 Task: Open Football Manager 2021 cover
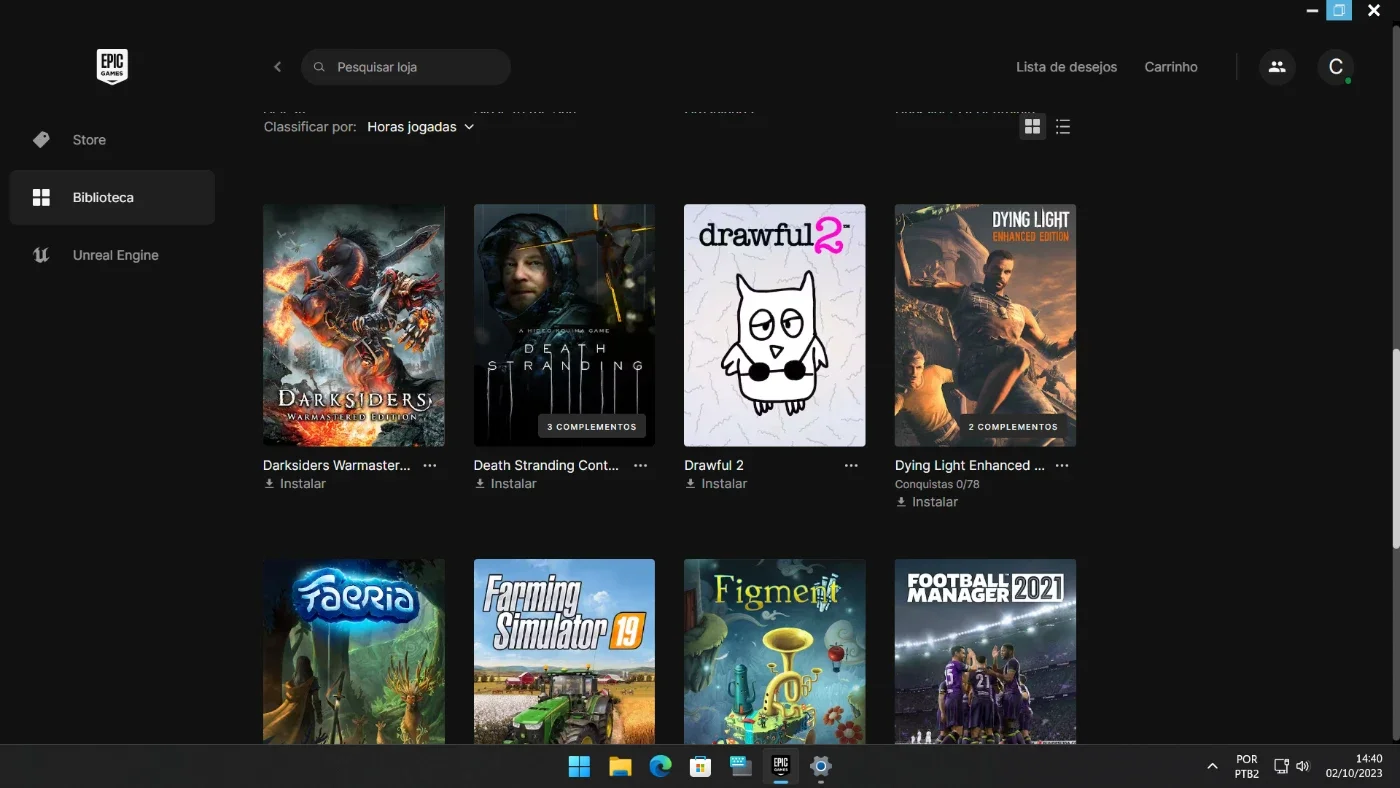click(x=985, y=651)
